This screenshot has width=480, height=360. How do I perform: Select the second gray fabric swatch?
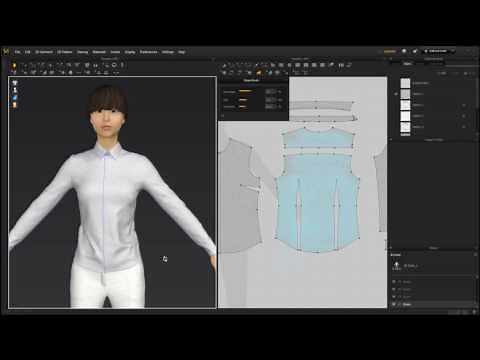click(x=405, y=94)
